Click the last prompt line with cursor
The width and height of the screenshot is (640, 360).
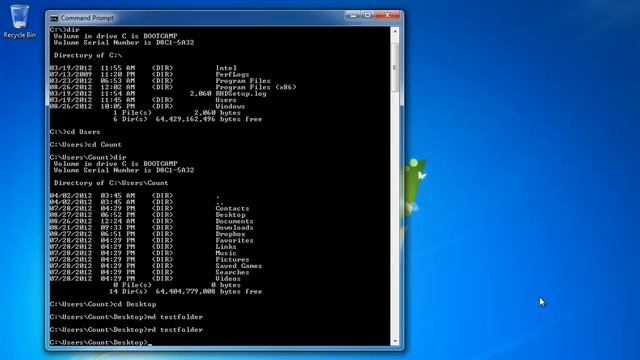[100, 342]
